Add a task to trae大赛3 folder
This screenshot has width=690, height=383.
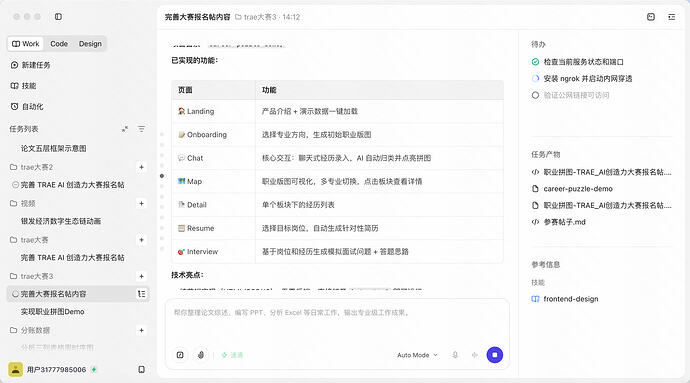pyautogui.click(x=141, y=276)
